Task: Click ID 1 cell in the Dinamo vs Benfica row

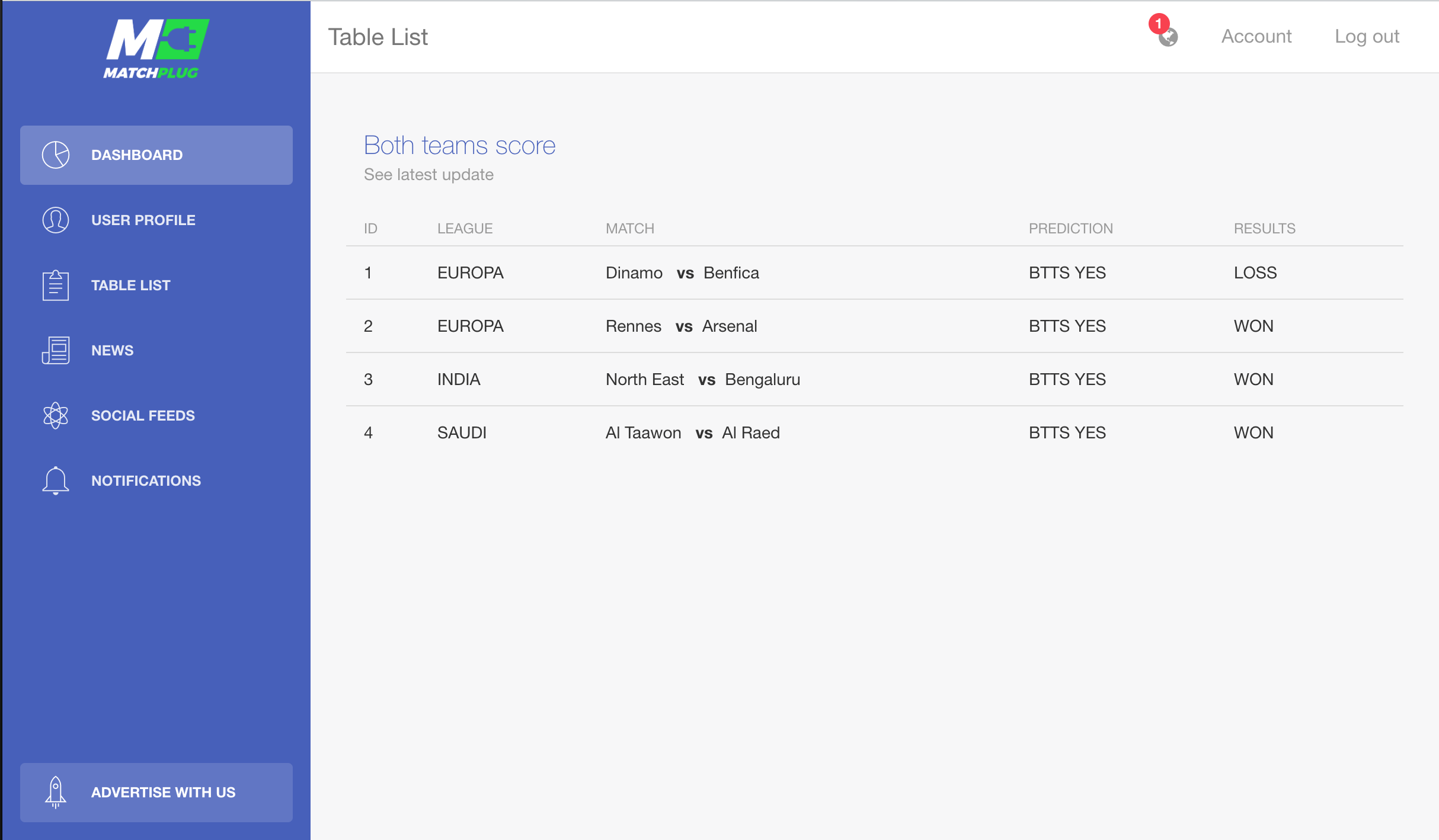Action: (x=368, y=273)
